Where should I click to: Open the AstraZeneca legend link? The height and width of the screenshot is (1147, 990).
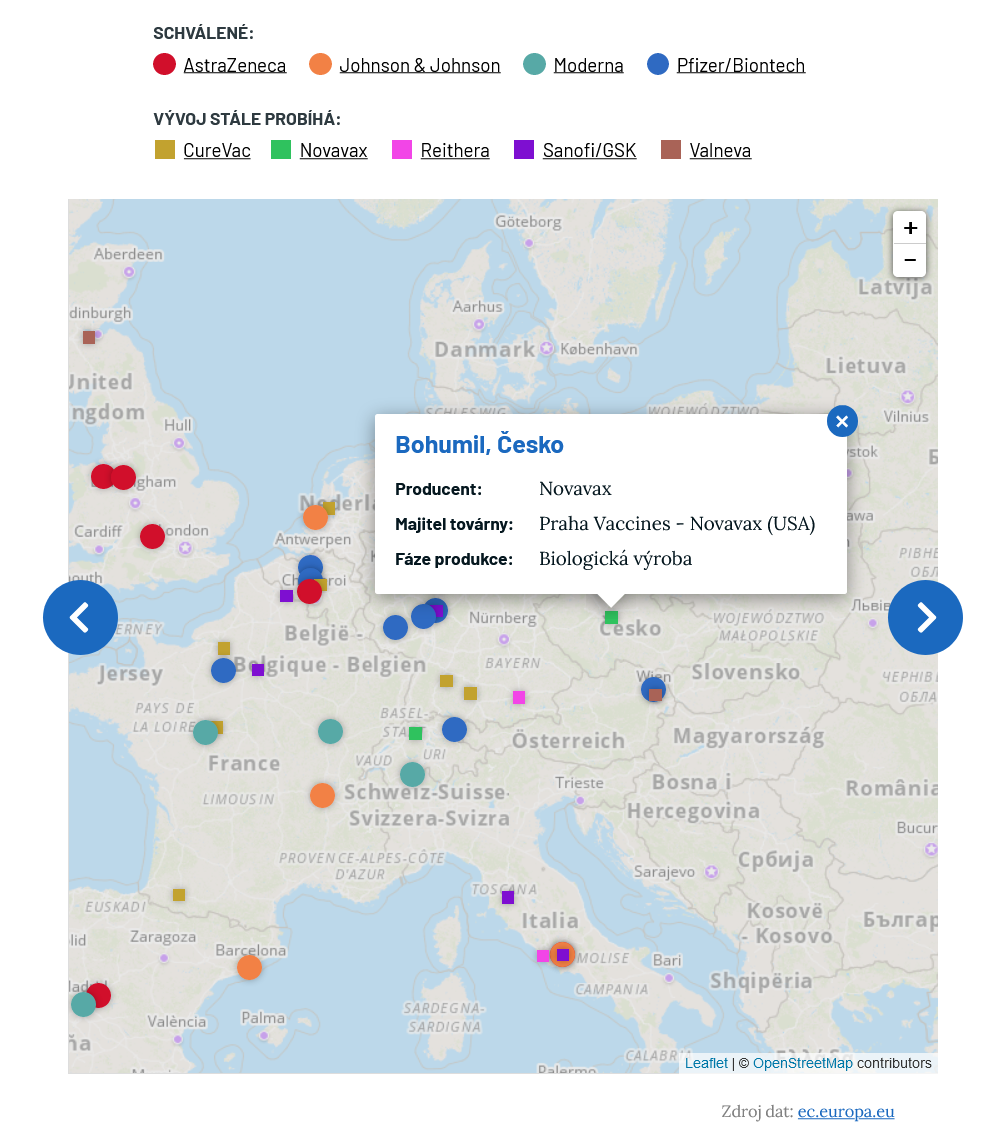click(234, 65)
